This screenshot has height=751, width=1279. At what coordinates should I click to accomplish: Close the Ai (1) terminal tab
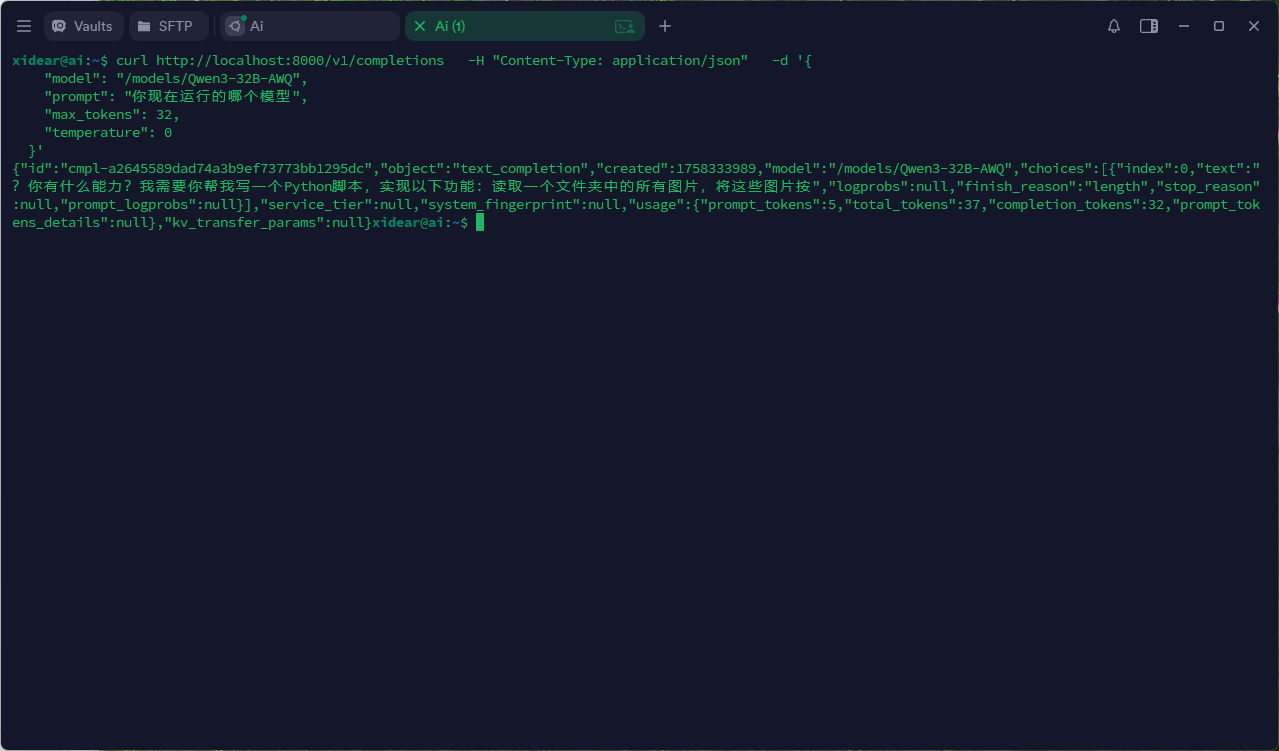[420, 26]
